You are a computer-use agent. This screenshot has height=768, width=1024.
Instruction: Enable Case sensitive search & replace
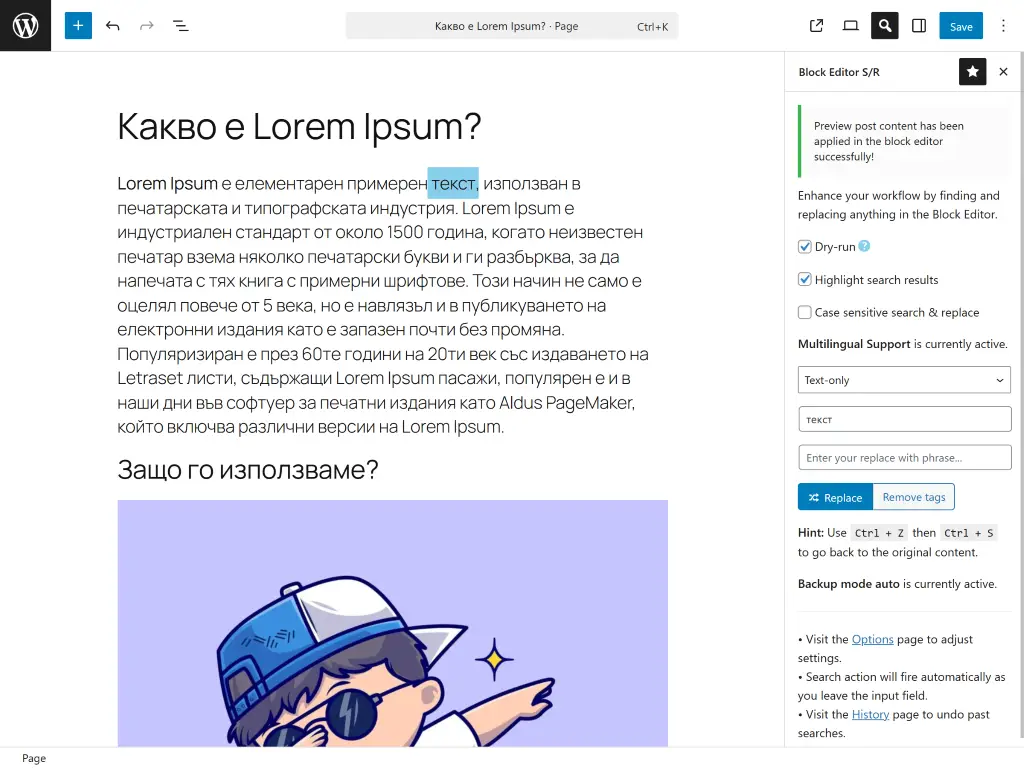805,312
